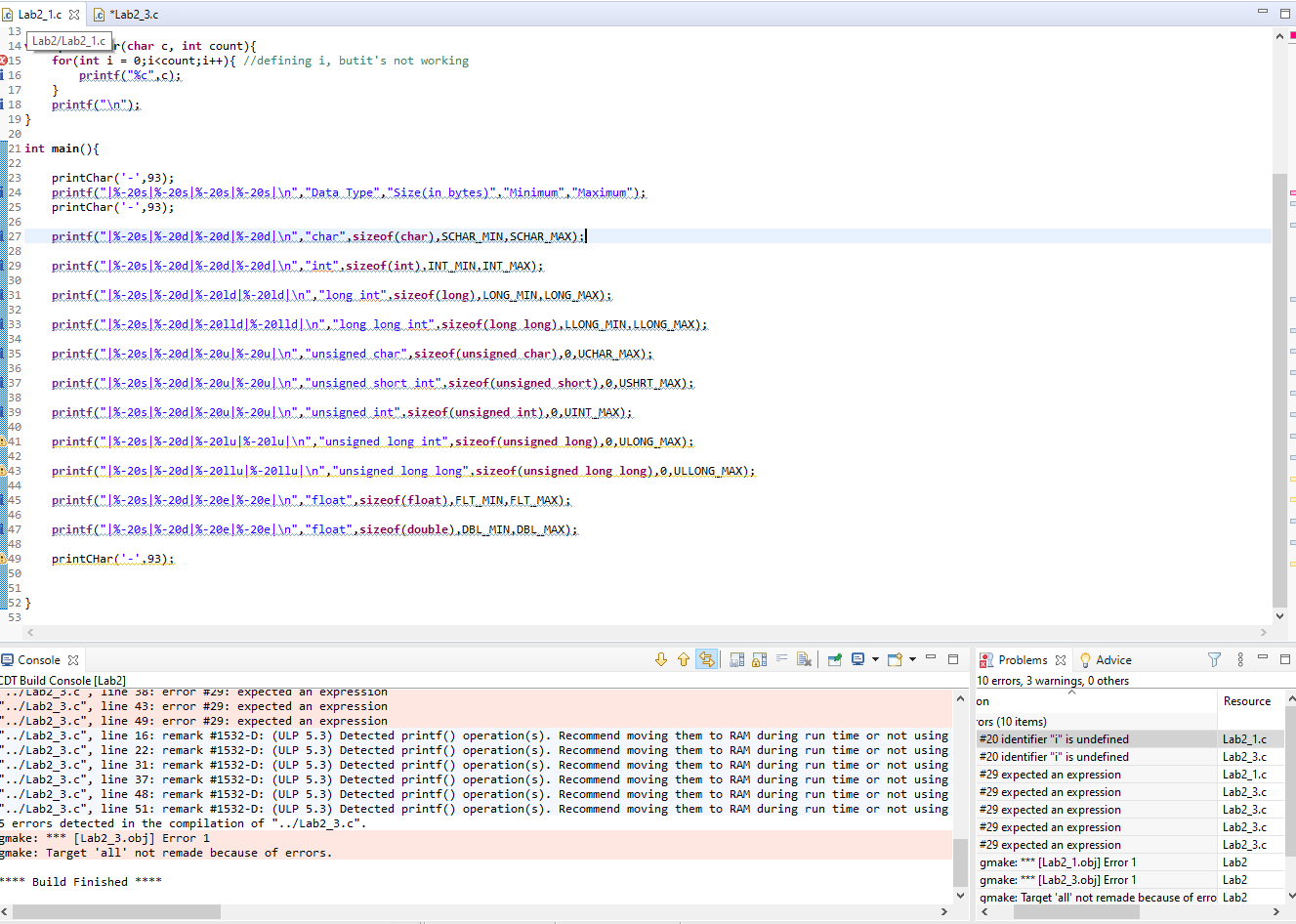Jump to previous error in console output
1296x924 pixels.
tap(684, 658)
